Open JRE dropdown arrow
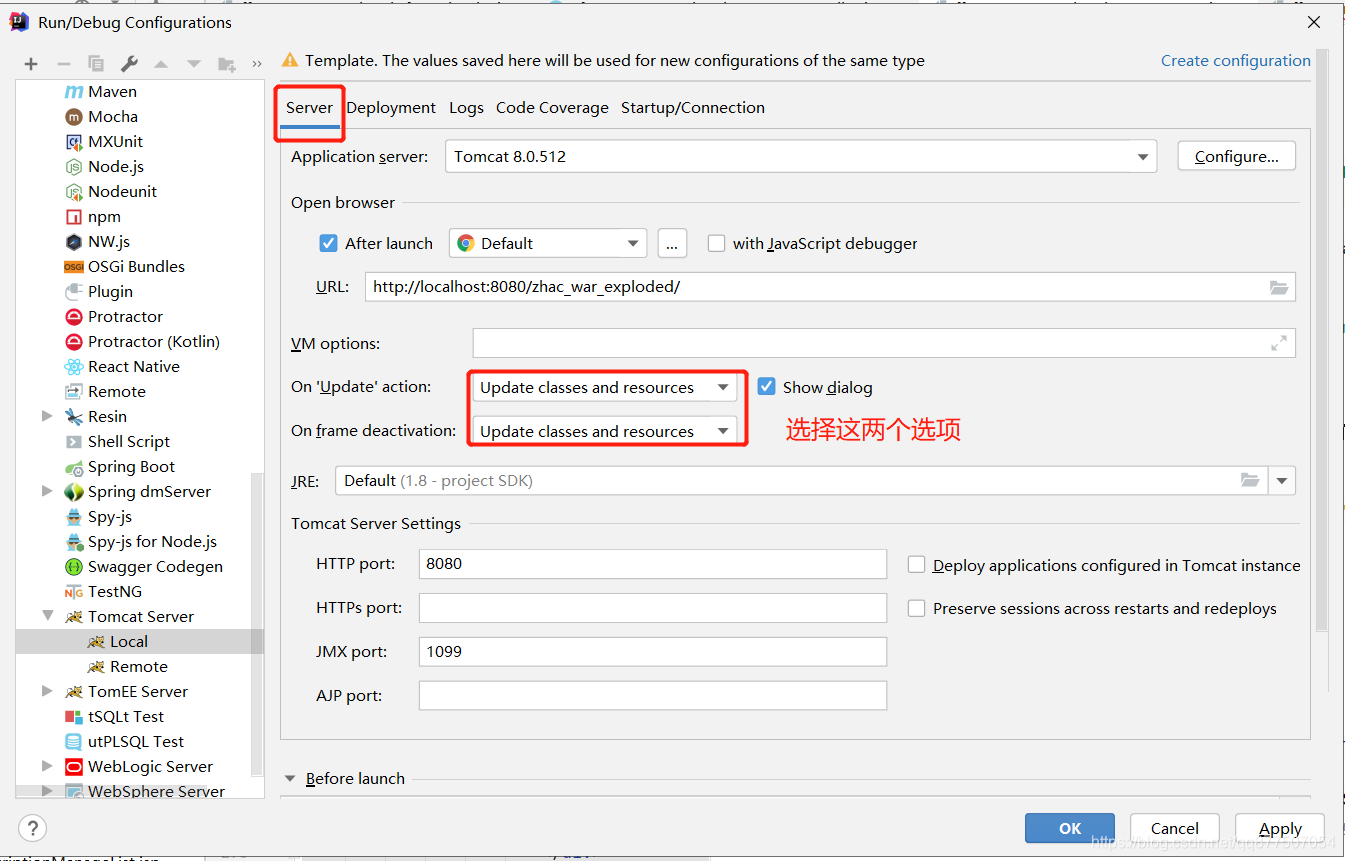The height and width of the screenshot is (861, 1345). coord(1282,481)
